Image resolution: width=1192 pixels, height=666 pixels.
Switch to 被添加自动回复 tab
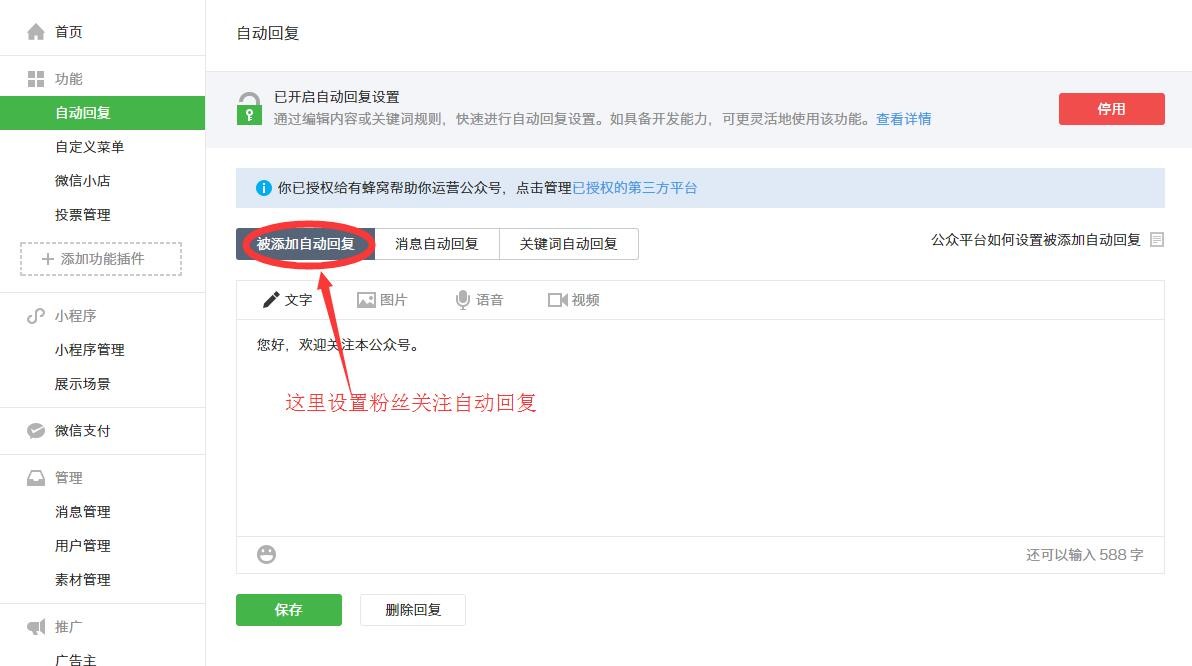coord(305,244)
